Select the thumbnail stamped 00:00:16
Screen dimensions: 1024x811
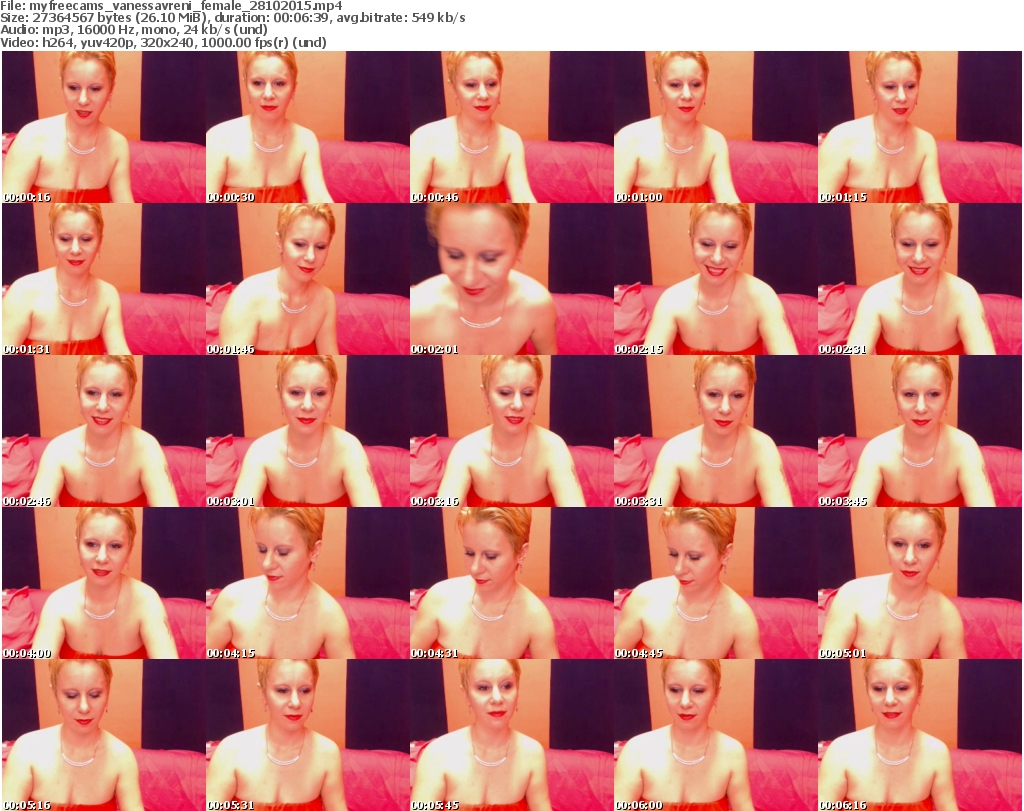coord(104,127)
